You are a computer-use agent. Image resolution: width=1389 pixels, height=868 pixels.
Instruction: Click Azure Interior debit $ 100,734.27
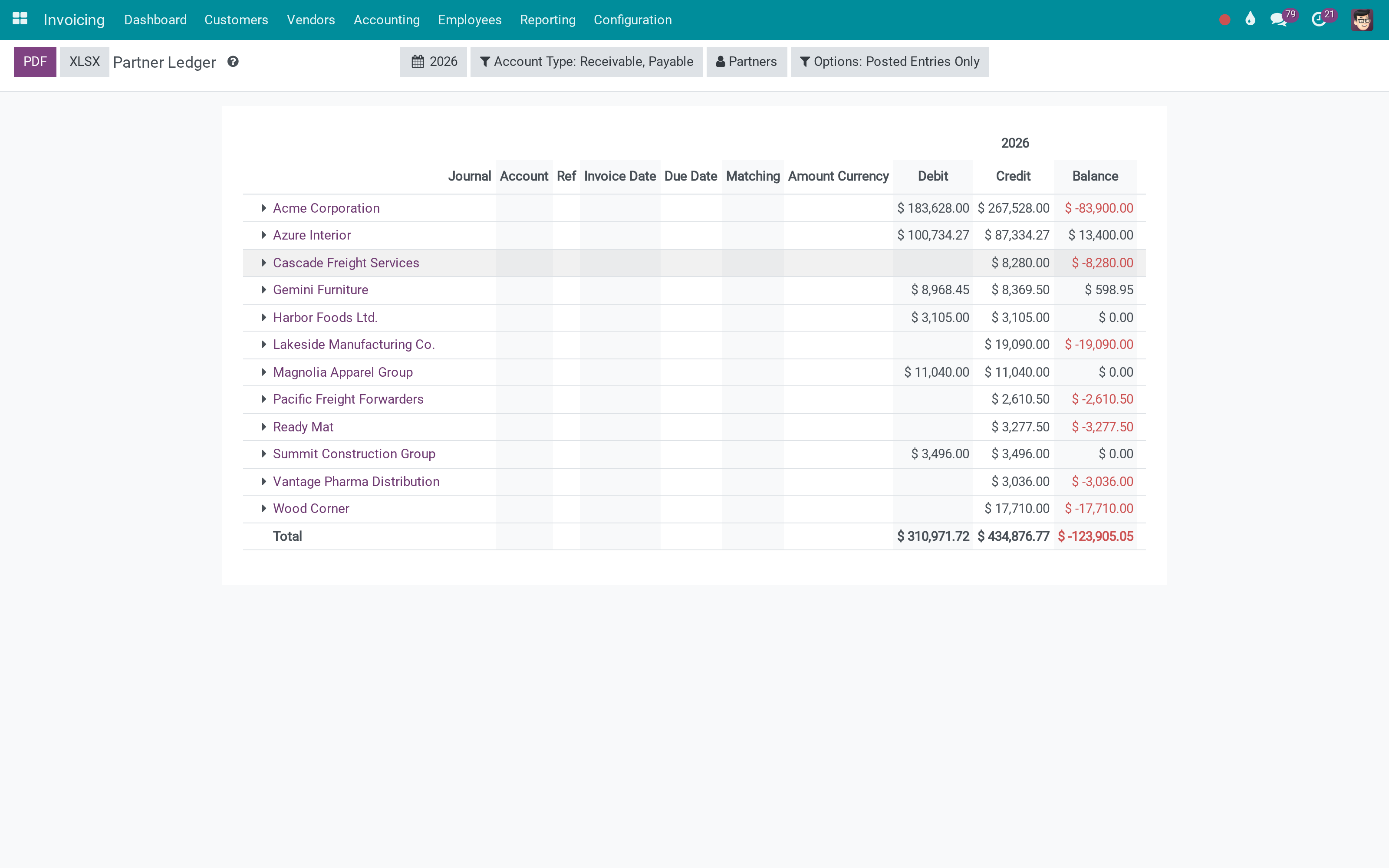[933, 235]
